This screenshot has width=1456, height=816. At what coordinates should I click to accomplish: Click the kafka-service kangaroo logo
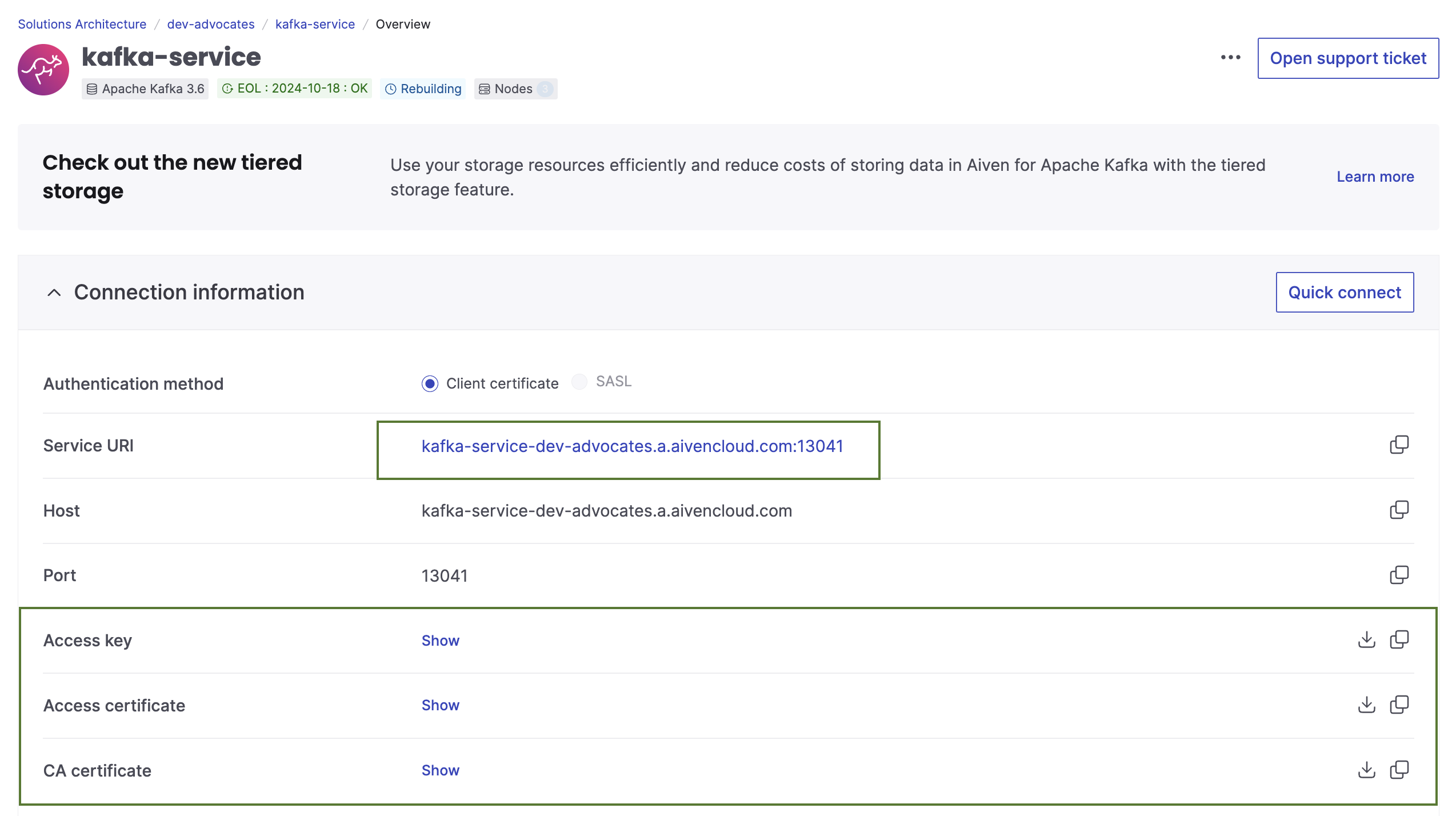pyautogui.click(x=43, y=69)
